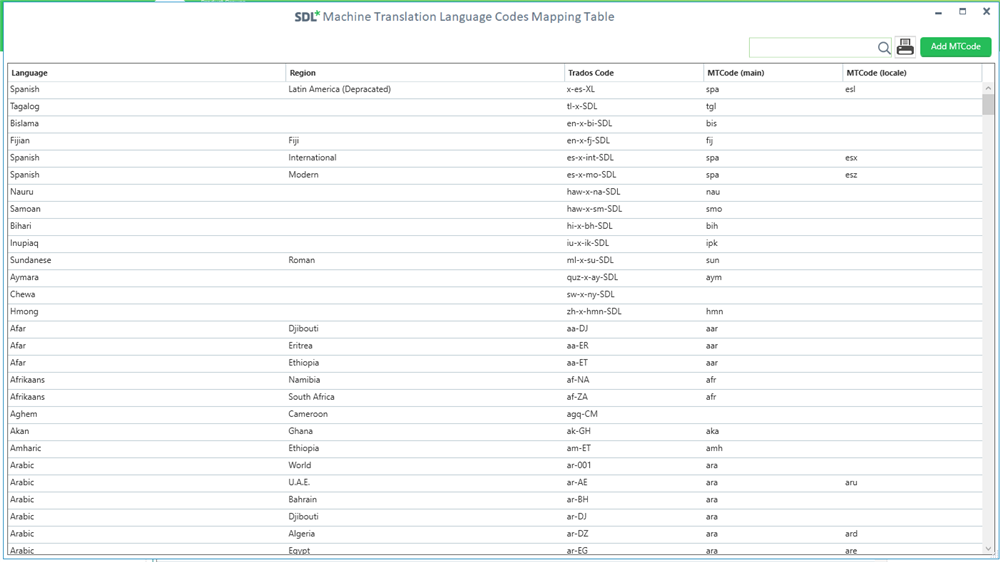Screen dimensions: 1000x562
Task: Click the hmn MTCode cell
Action: 714,312
